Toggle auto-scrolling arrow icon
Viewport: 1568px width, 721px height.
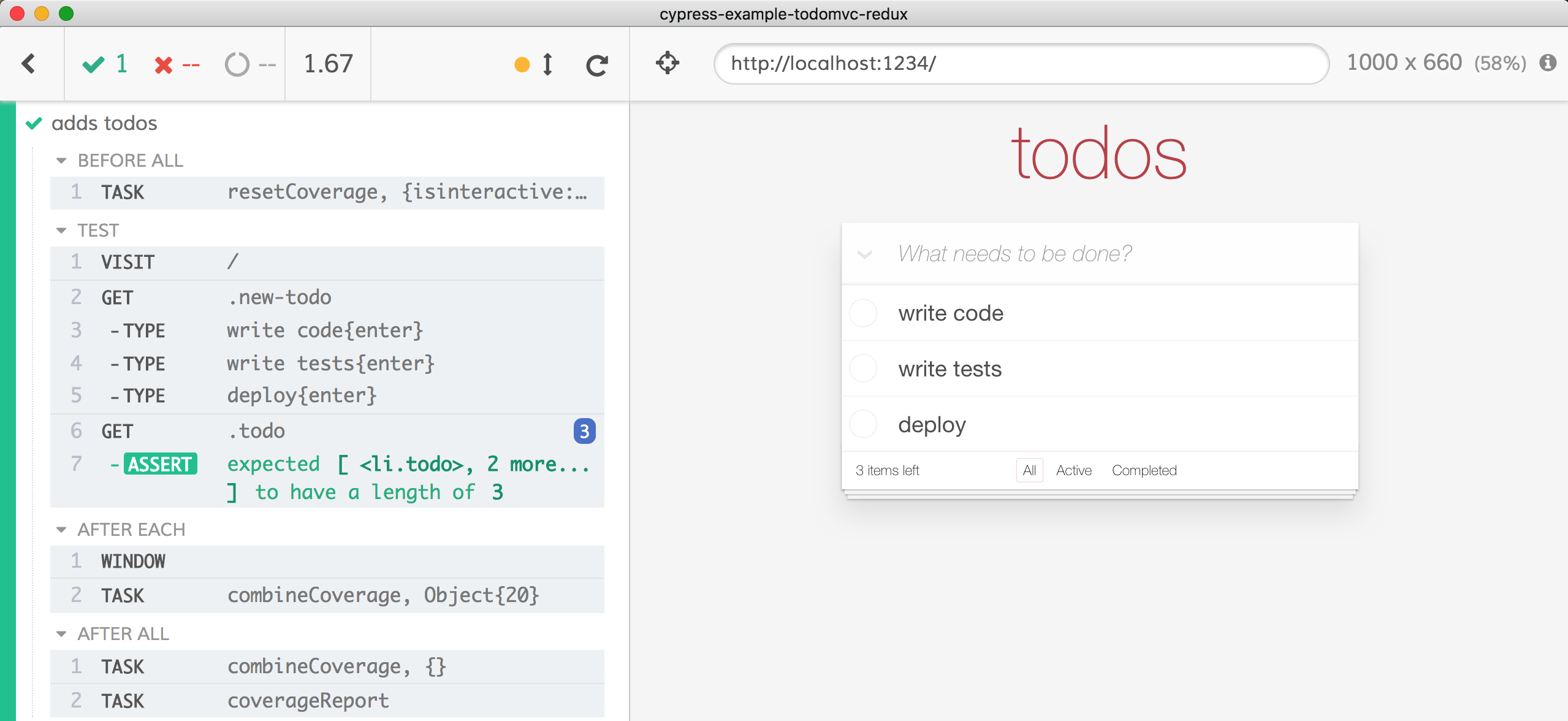point(547,64)
